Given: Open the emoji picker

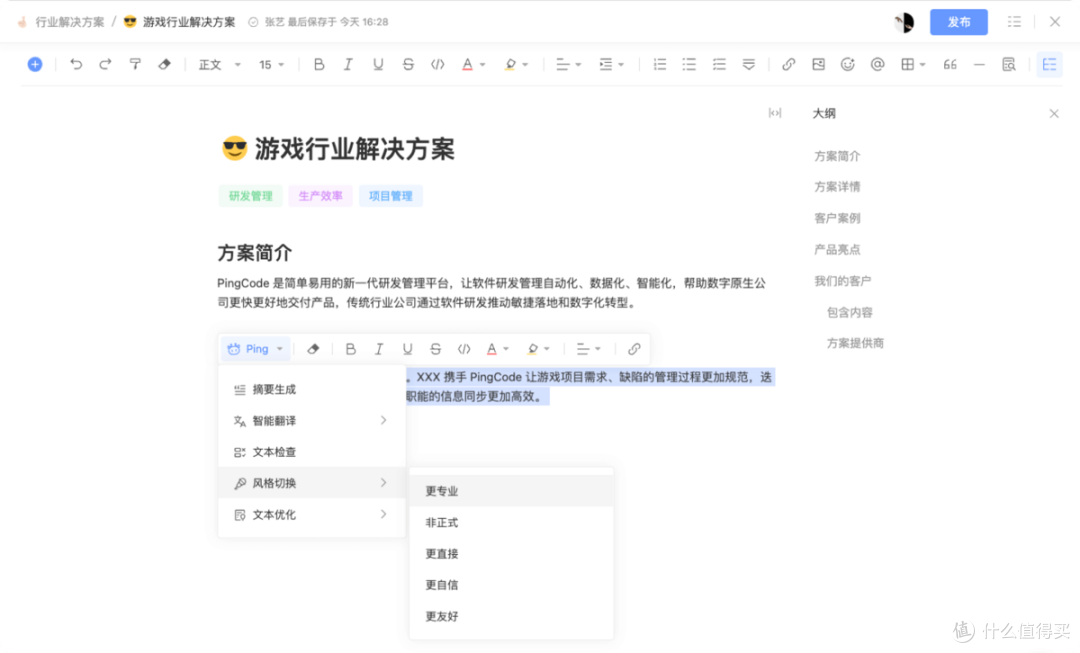Looking at the screenshot, I should 848,65.
